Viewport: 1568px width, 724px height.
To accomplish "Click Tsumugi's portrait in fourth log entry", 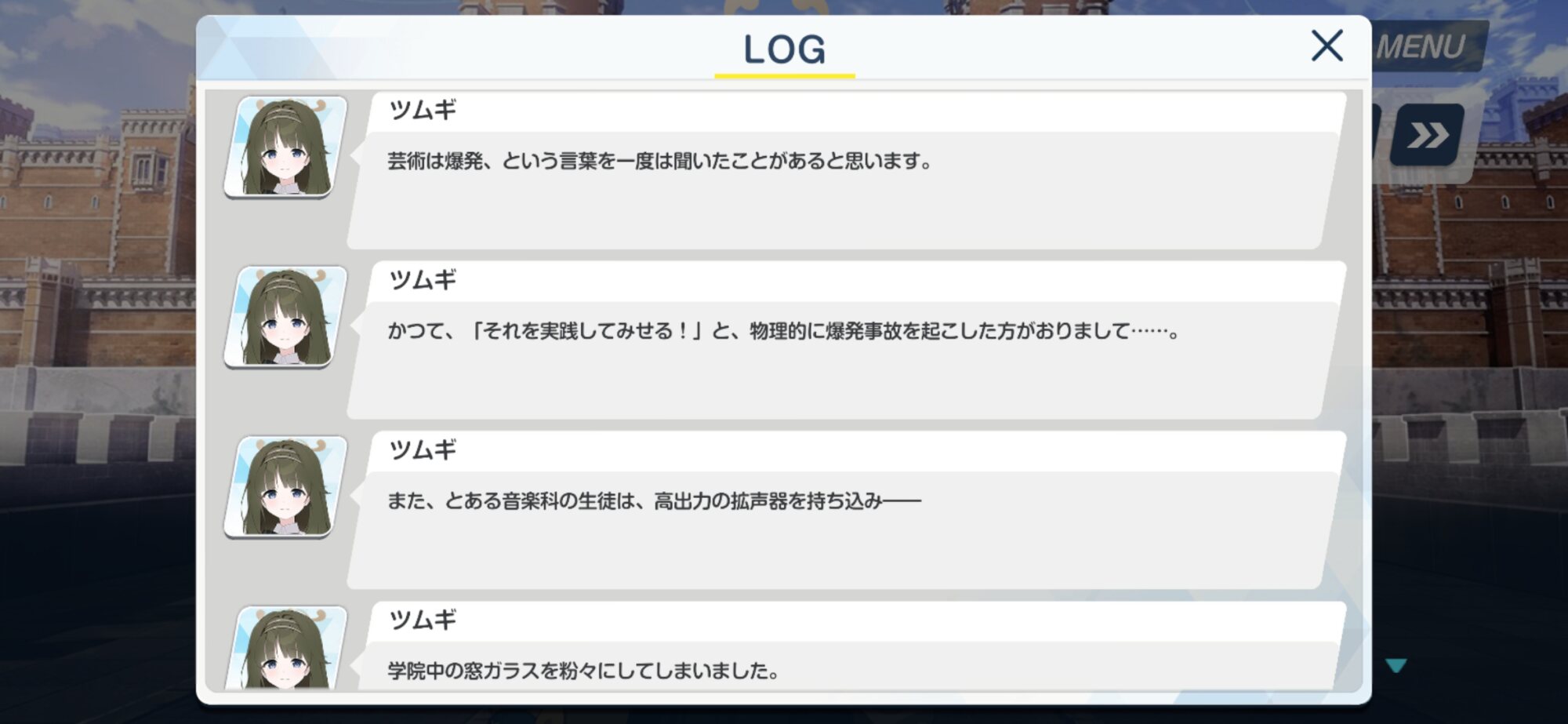I will tap(286, 648).
